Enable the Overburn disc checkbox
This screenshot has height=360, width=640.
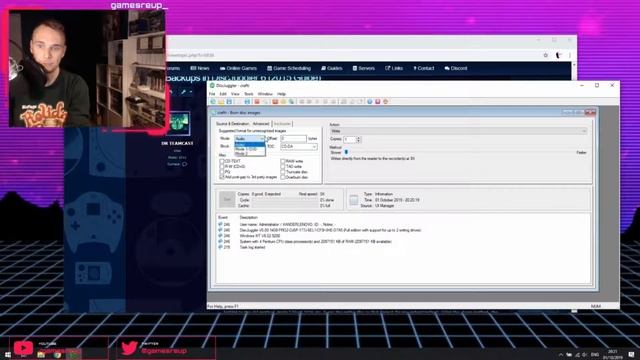pos(282,177)
